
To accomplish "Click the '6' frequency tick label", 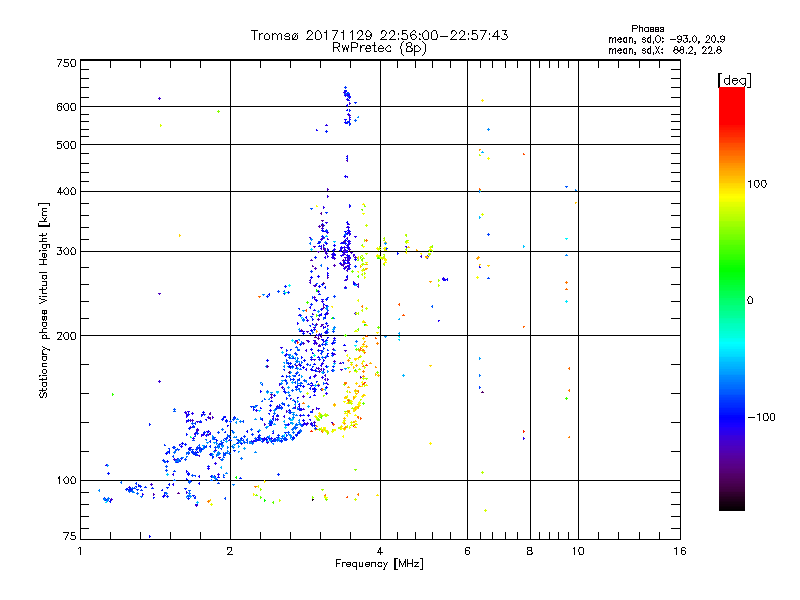I will coord(467,551).
